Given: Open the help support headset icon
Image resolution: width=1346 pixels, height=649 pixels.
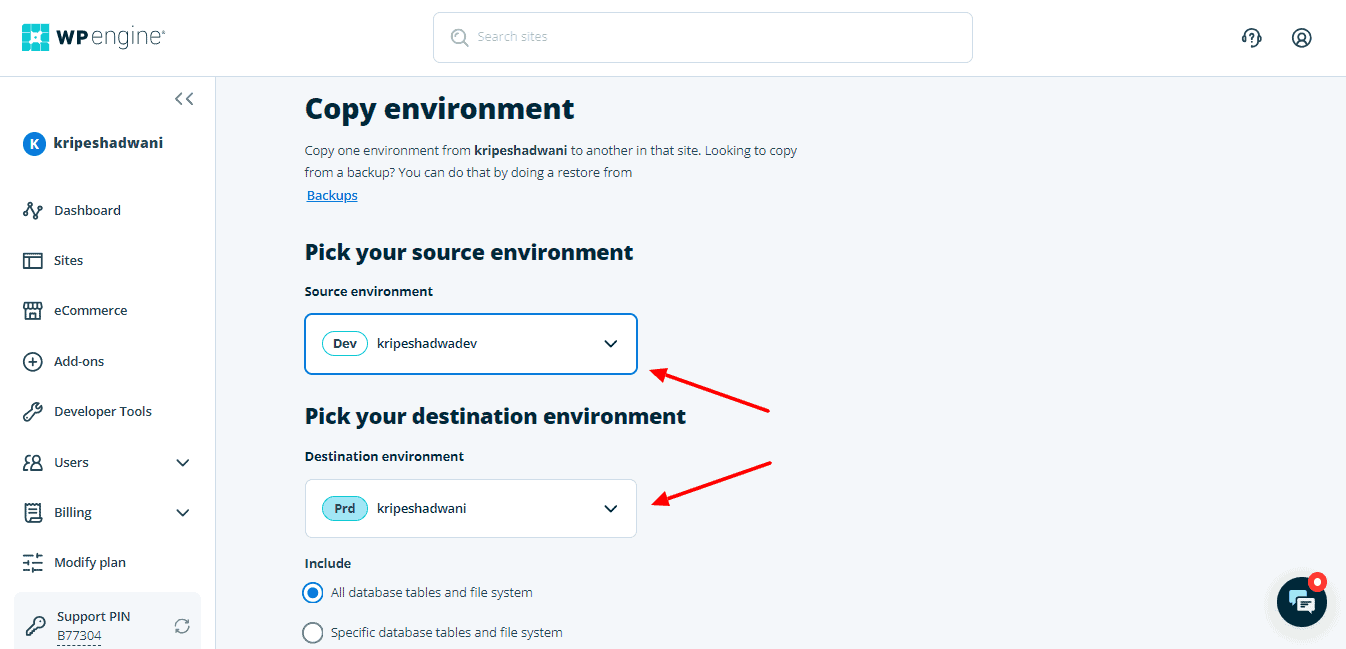Looking at the screenshot, I should (1251, 38).
